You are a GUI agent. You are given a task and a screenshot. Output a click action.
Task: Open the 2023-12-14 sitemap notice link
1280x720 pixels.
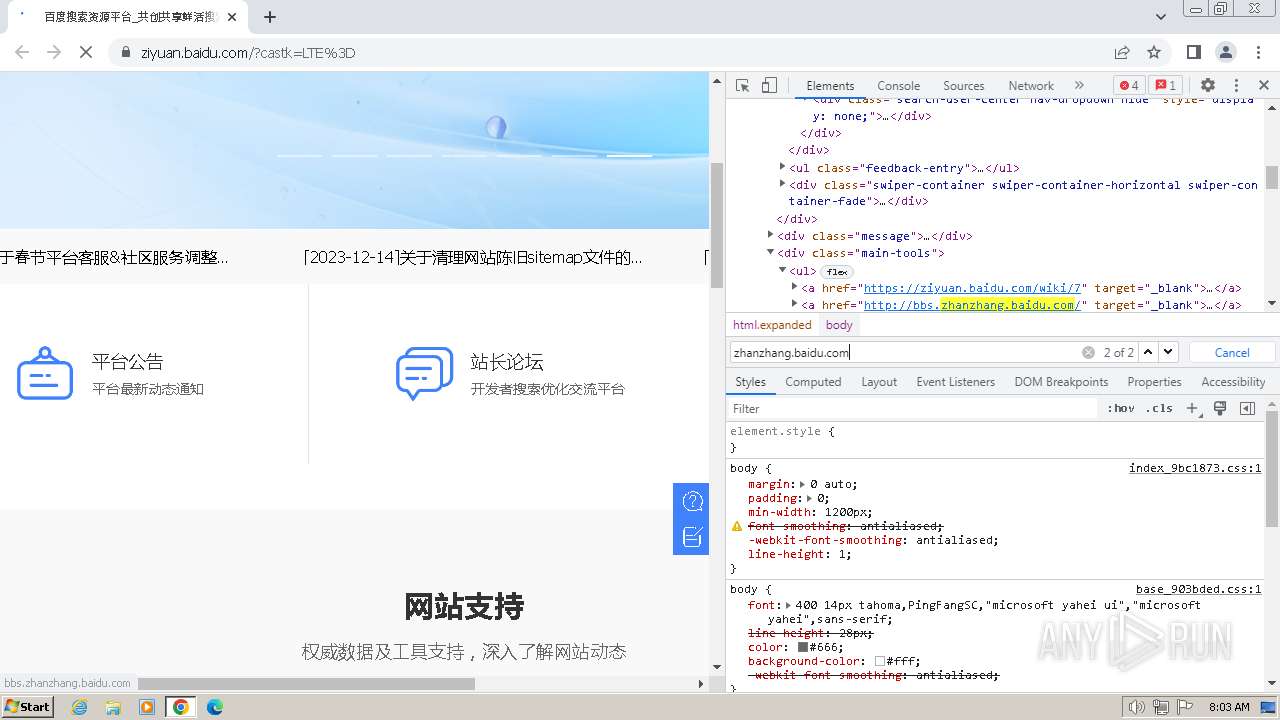coord(472,258)
